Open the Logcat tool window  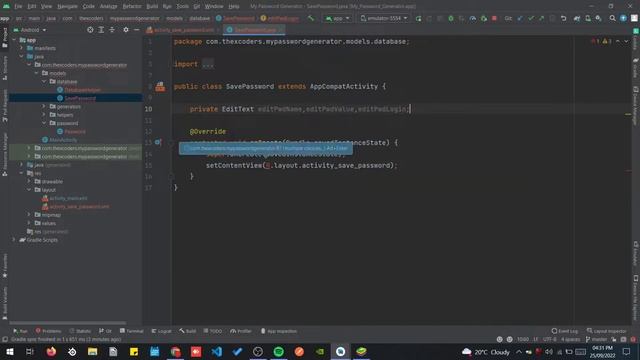point(162,331)
